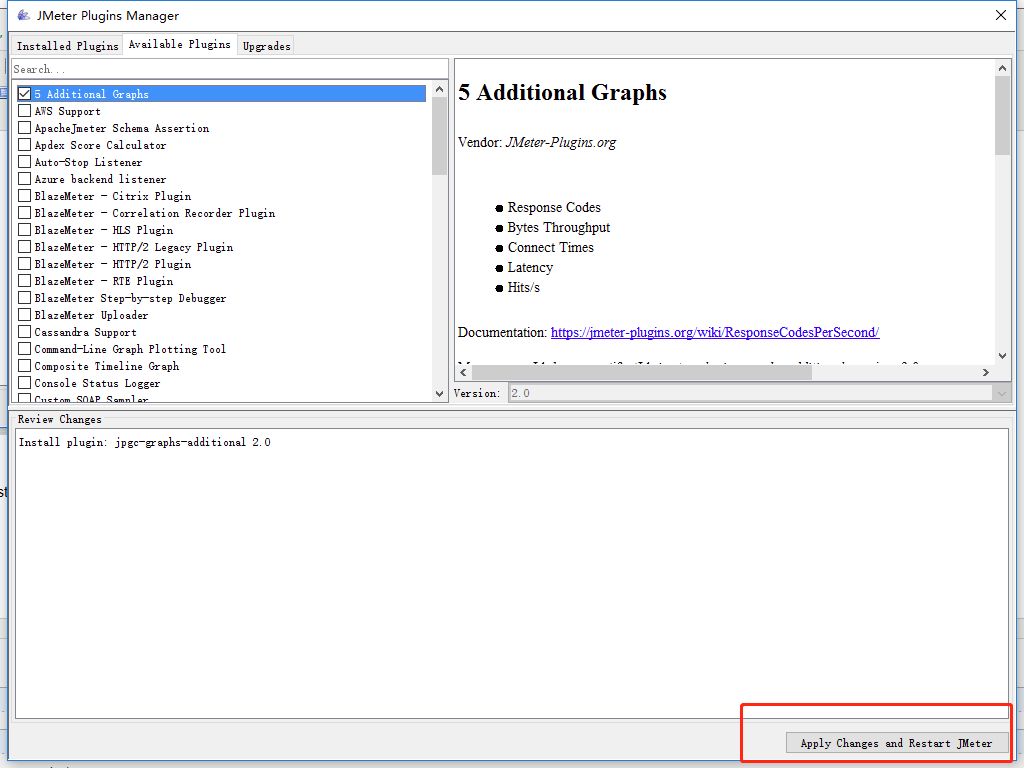The image size is (1024, 768).
Task: Click the Hits/s bullet item
Action: click(524, 287)
